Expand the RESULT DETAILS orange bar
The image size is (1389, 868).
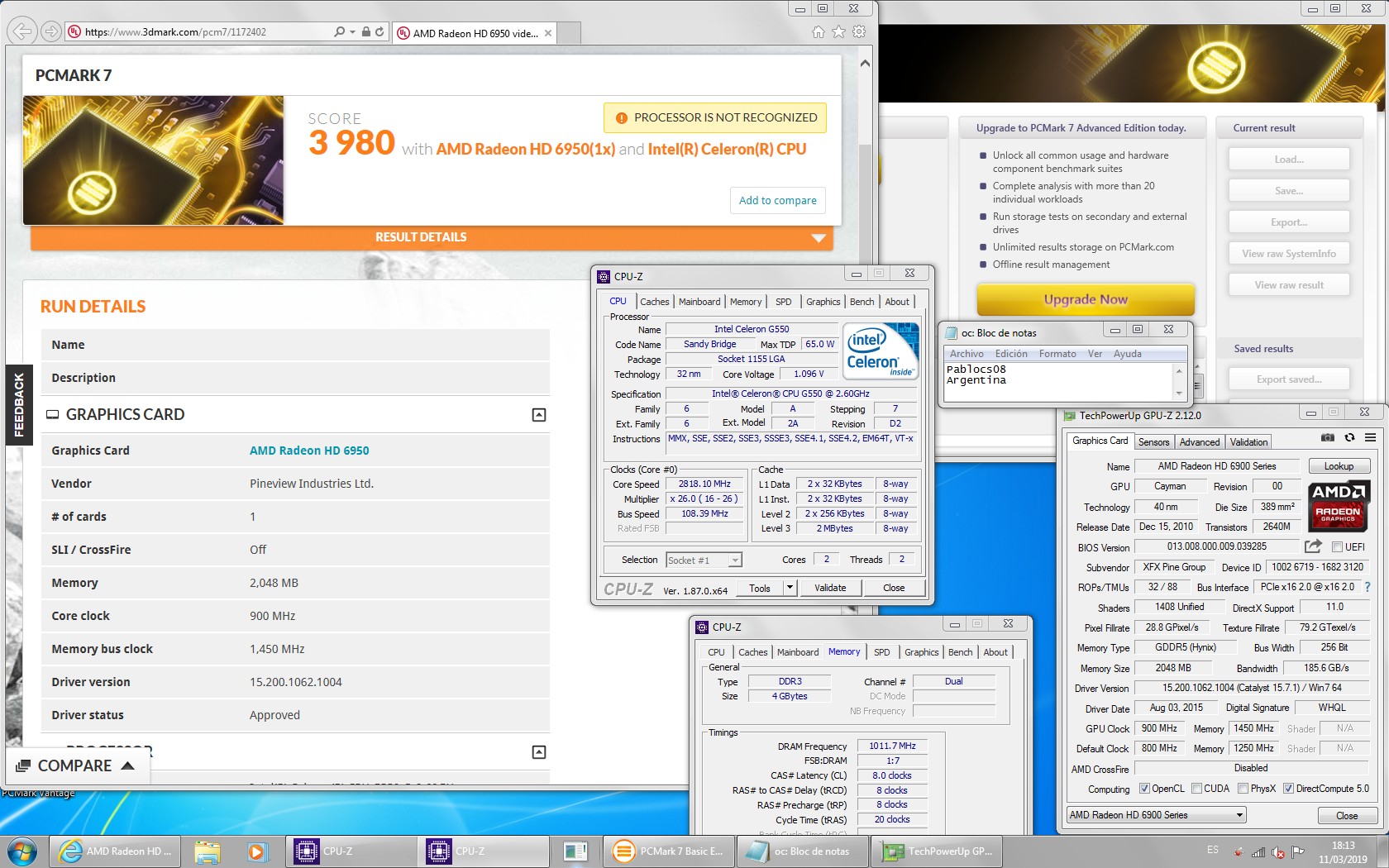pyautogui.click(x=432, y=237)
